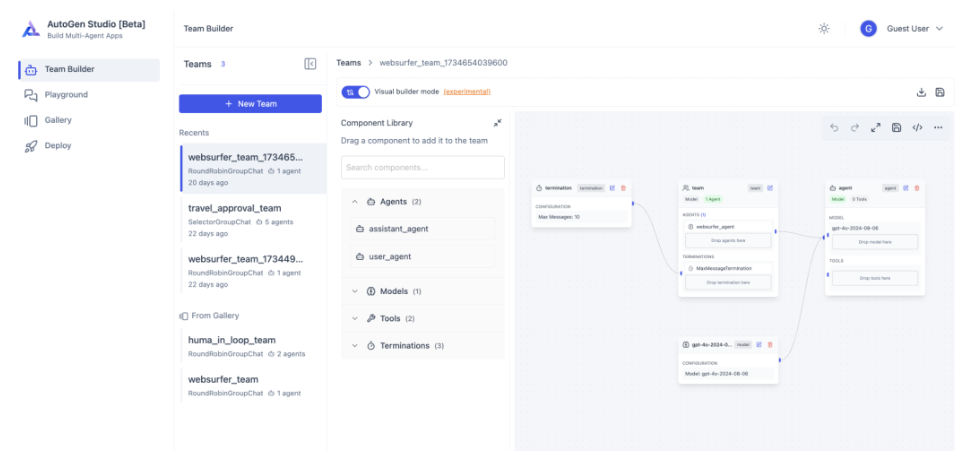The width and height of the screenshot is (966, 451).
Task: Delete the termination node
Action: (x=623, y=188)
